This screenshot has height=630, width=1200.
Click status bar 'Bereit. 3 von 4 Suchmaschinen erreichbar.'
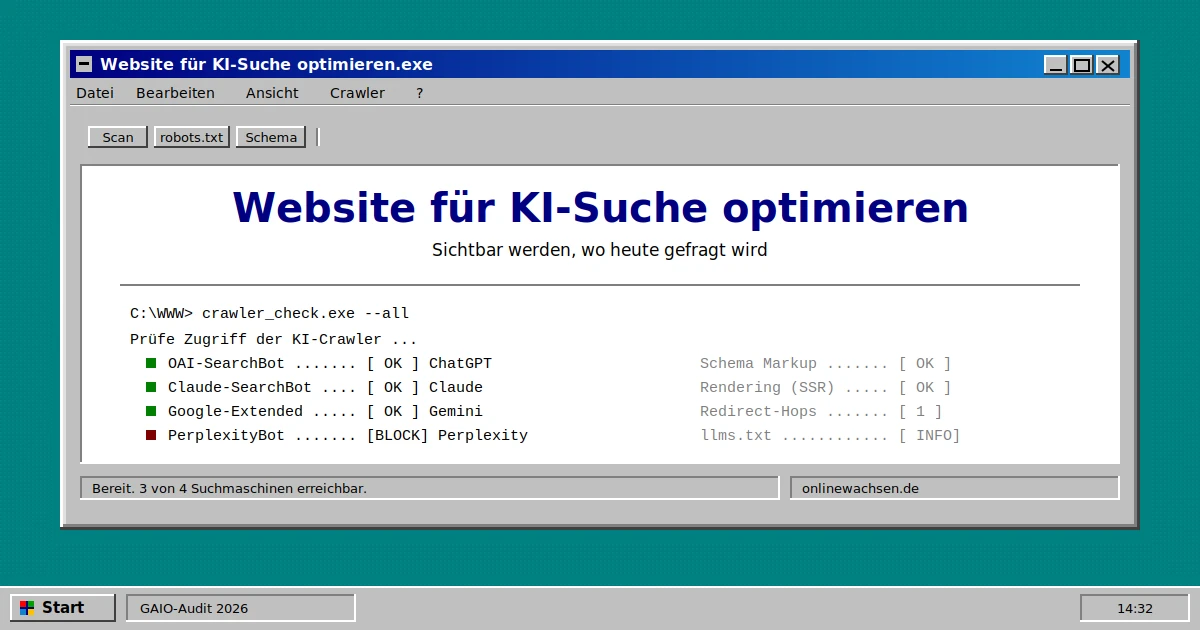(x=429, y=488)
